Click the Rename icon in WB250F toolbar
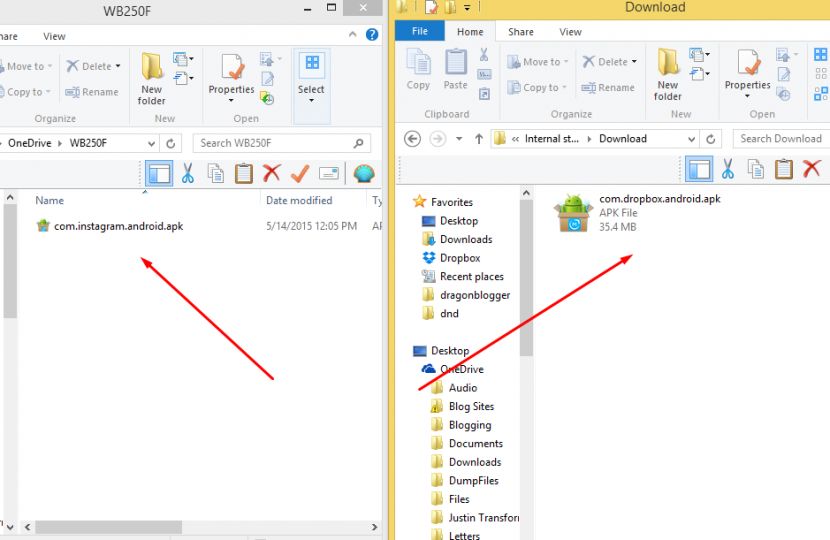The width and height of the screenshot is (830, 540). (329, 173)
